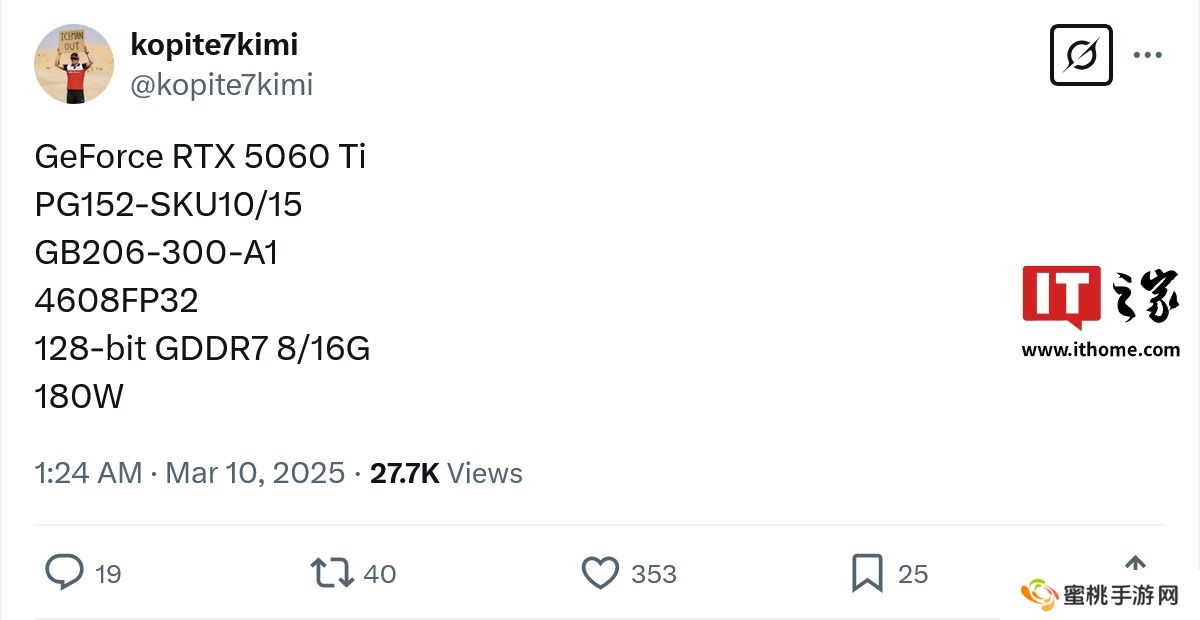Click the 353 likes count
1200x620 pixels.
[x=654, y=574]
